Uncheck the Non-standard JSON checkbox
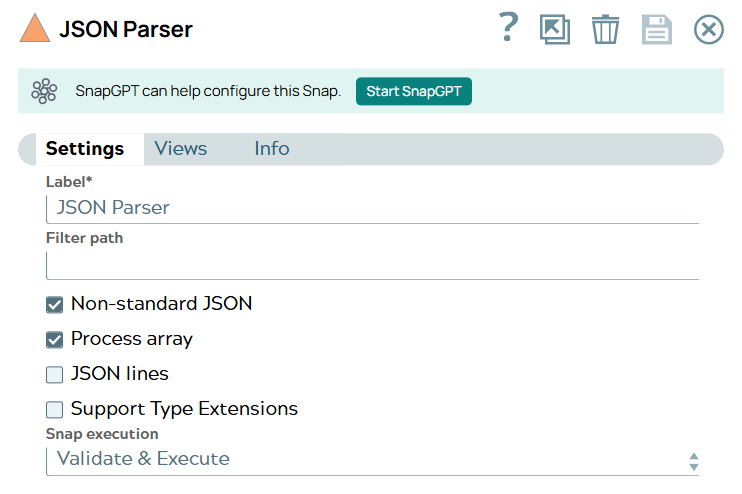 click(55, 304)
